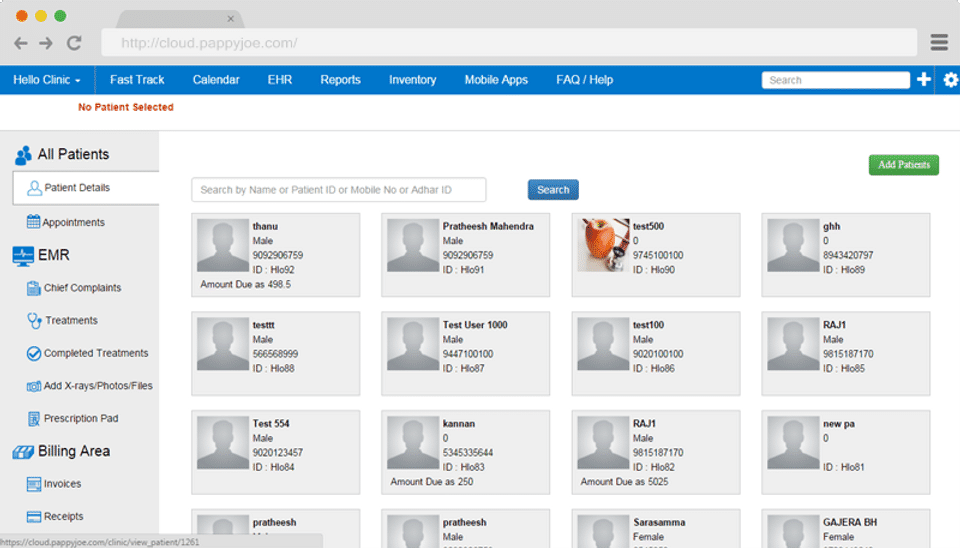Open Chief Complaints section
Image resolution: width=960 pixels, height=548 pixels.
[83, 288]
